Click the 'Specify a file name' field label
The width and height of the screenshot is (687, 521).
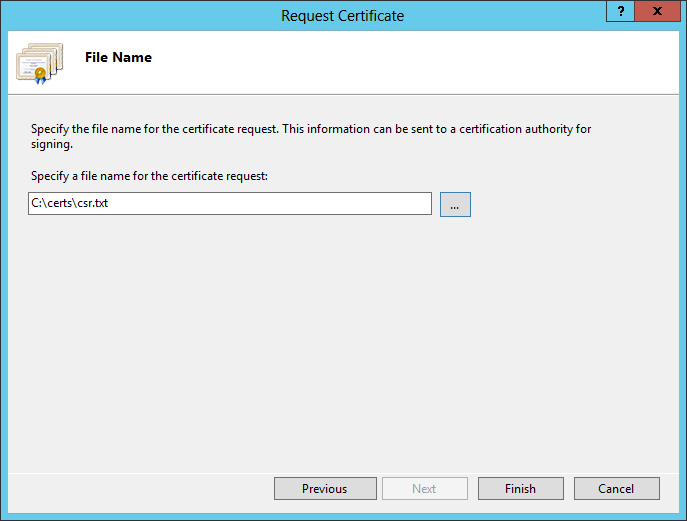149,176
